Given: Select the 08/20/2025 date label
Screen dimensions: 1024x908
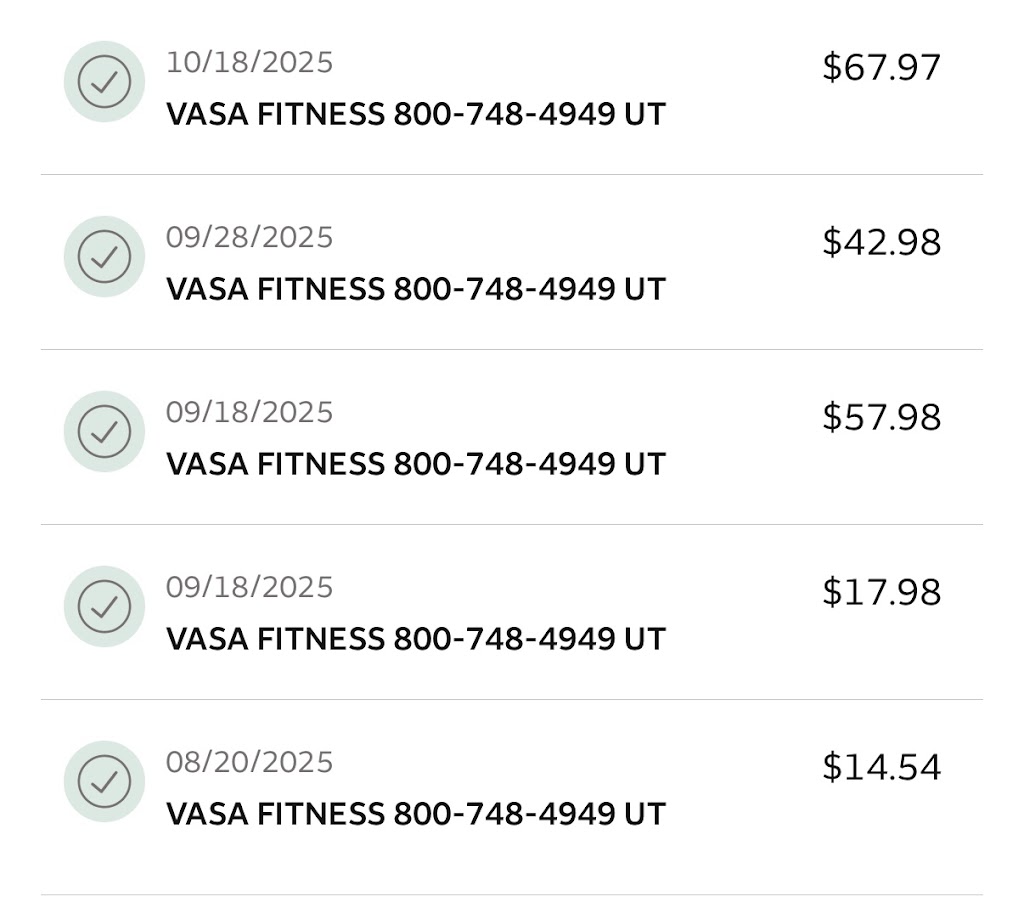Looking at the screenshot, I should point(249,763).
